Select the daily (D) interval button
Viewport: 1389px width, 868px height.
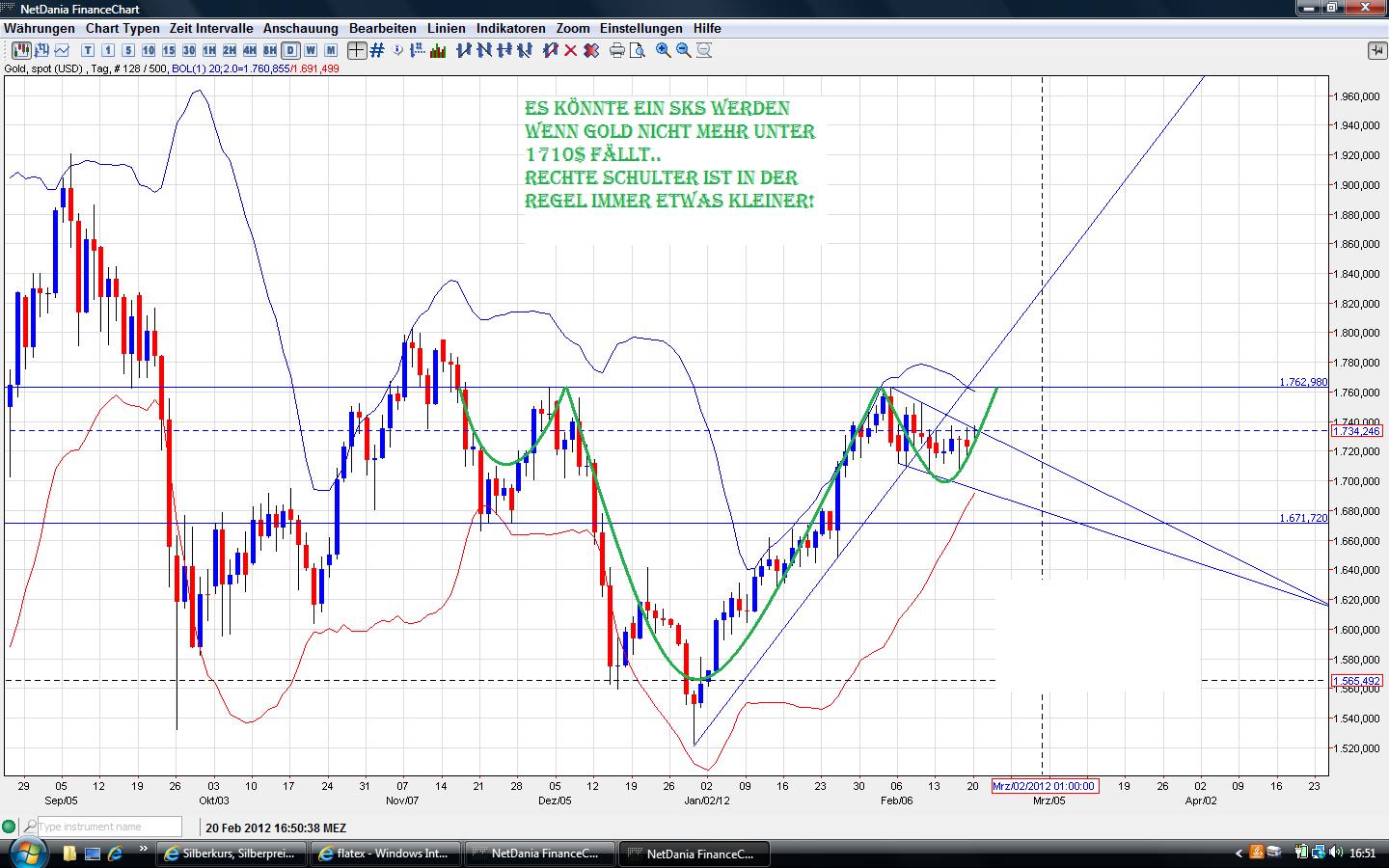[289, 50]
